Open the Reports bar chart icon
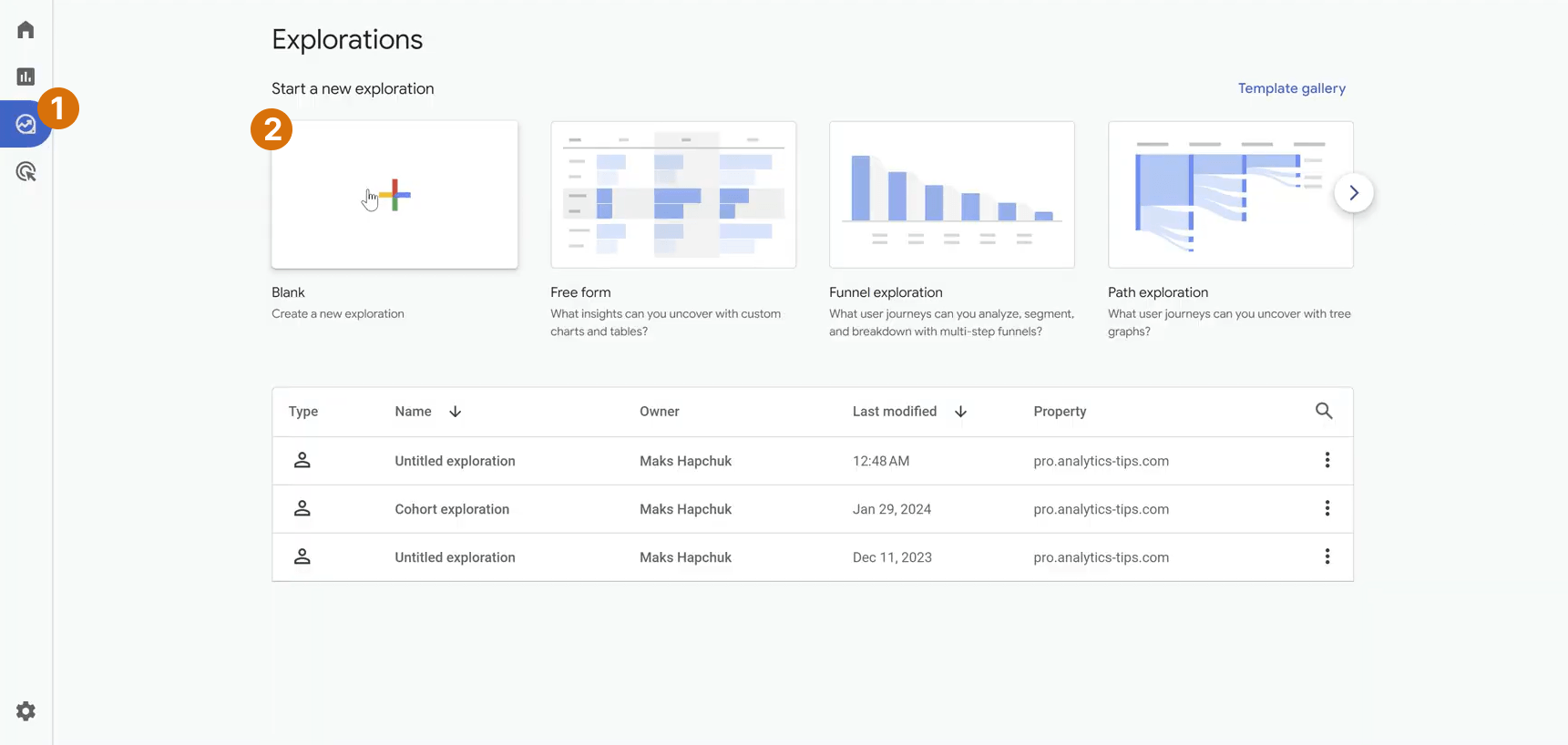Image resolution: width=1568 pixels, height=745 pixels. (x=26, y=77)
